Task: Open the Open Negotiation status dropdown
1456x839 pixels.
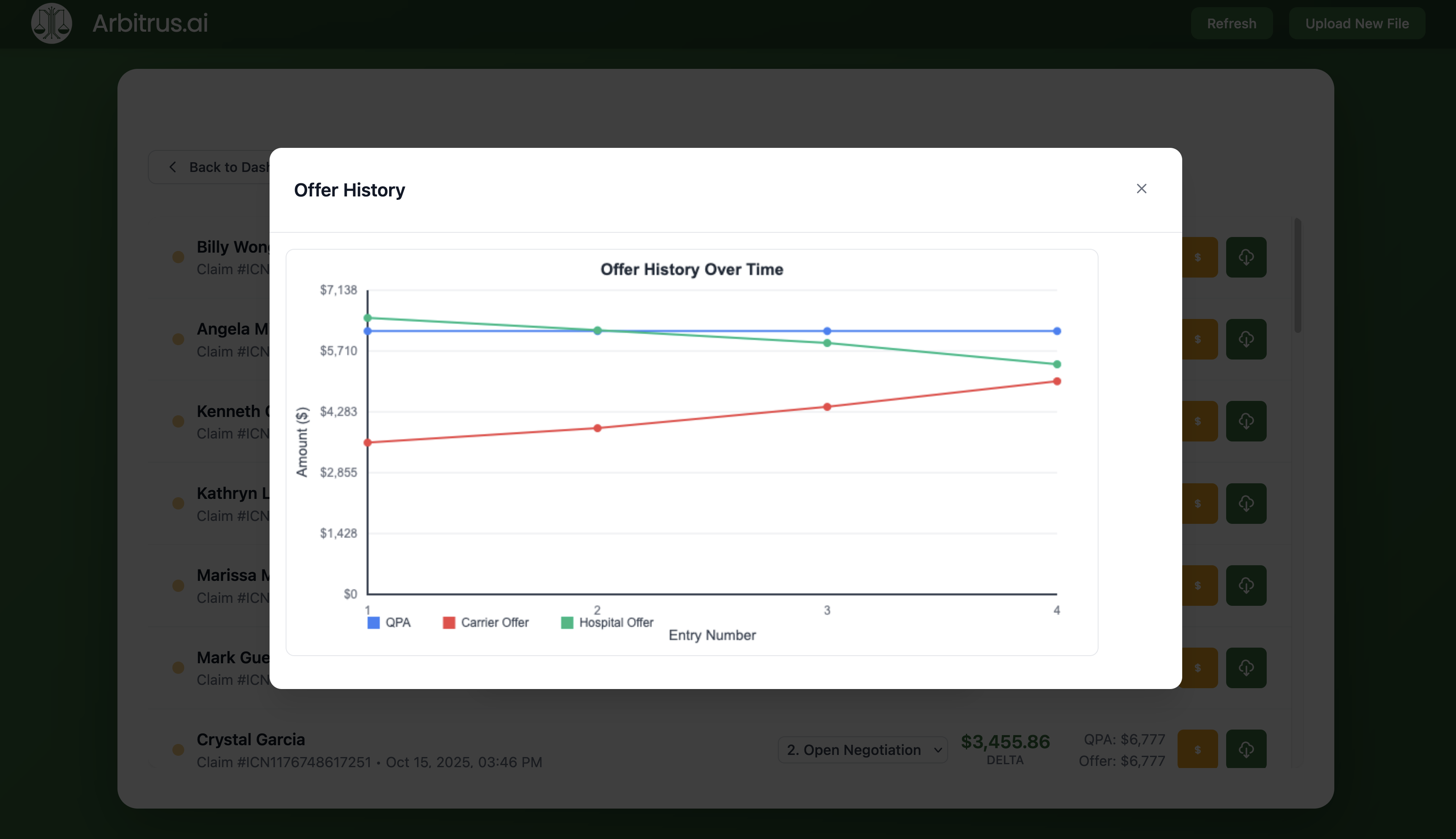Action: tap(862, 750)
